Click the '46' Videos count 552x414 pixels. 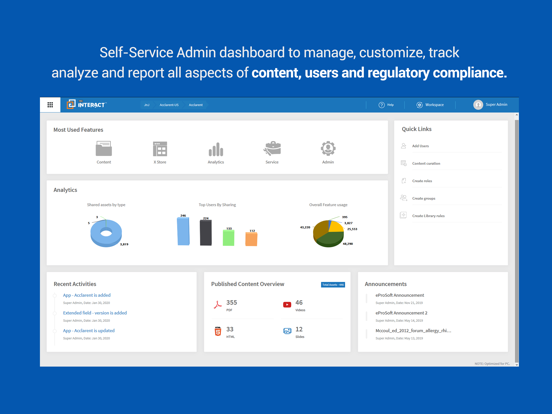tap(299, 303)
